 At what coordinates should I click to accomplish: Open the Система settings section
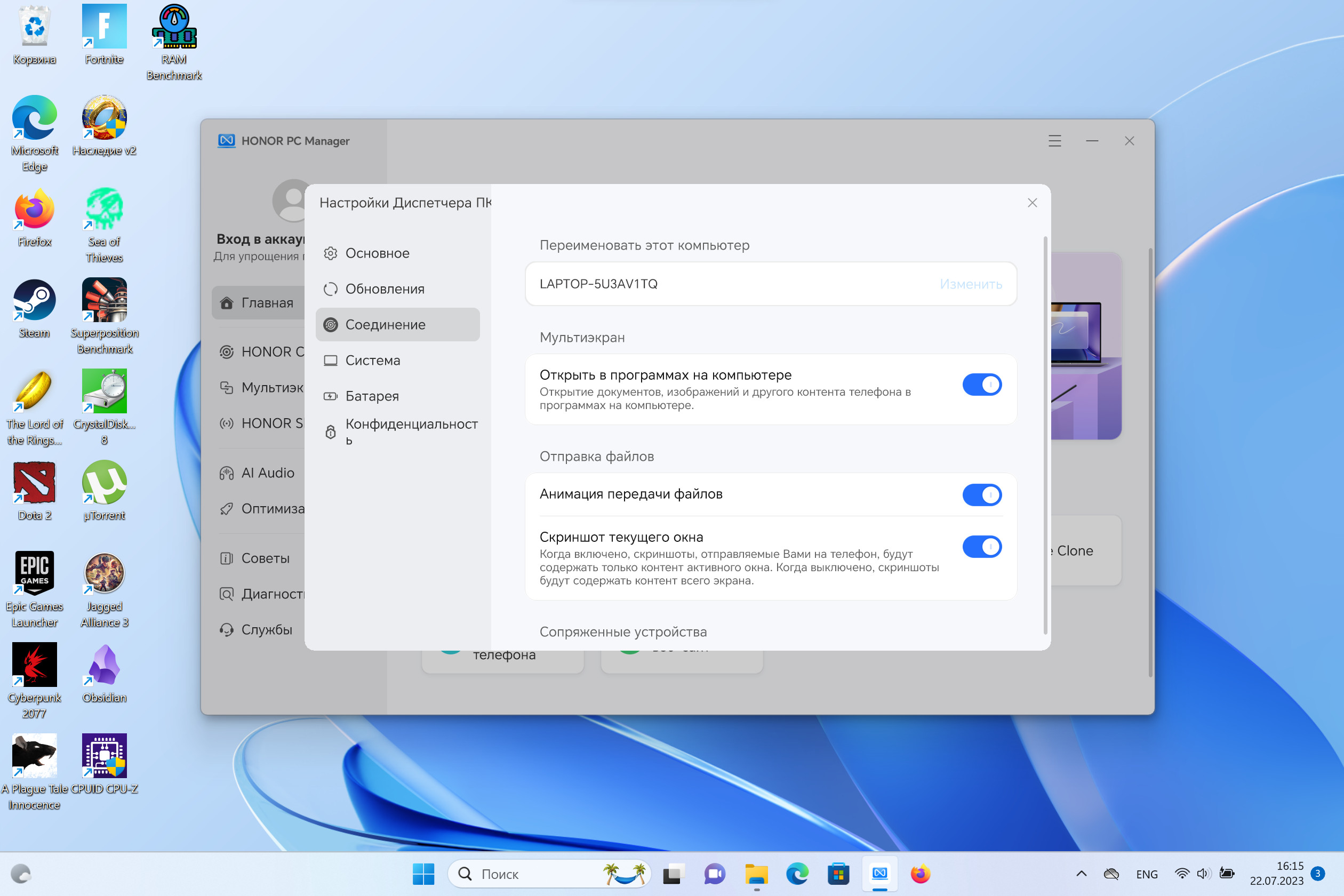click(x=397, y=361)
